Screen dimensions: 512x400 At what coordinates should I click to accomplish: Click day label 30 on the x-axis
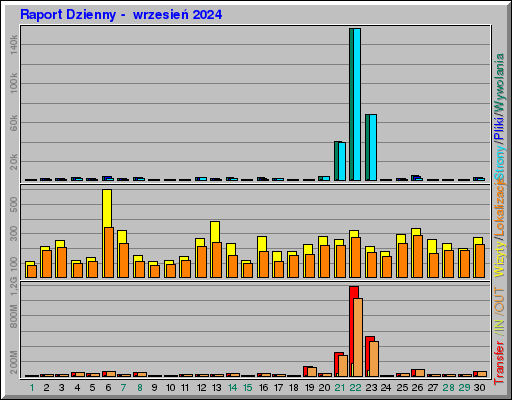[x=479, y=388]
